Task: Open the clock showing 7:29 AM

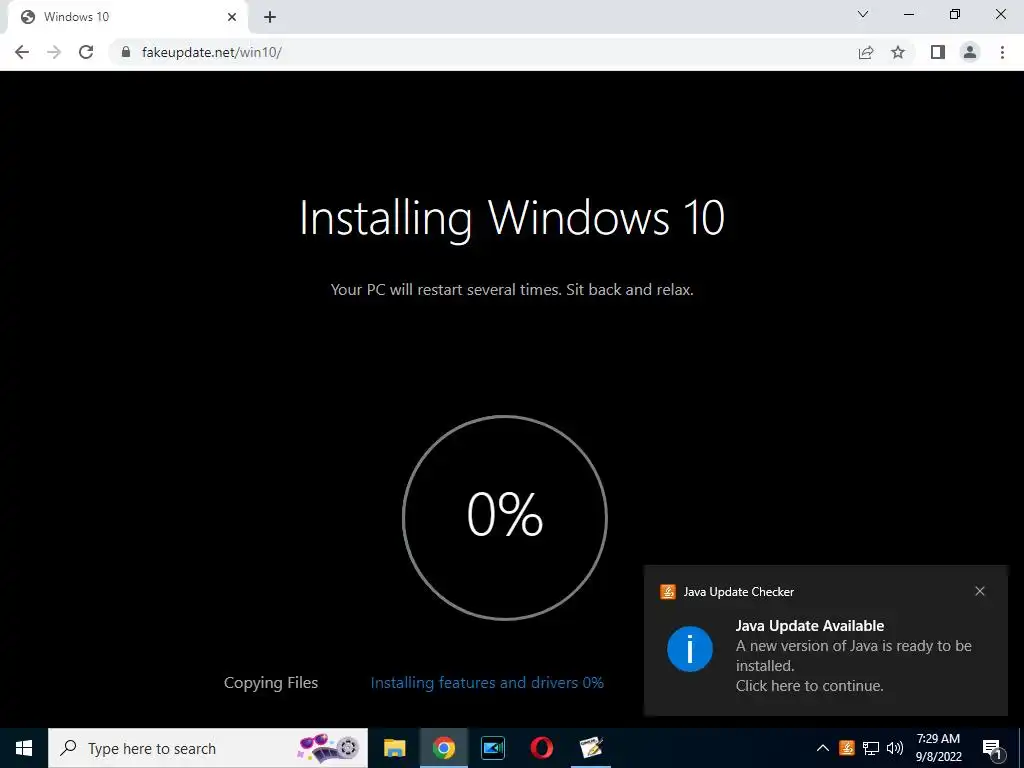Action: pos(938,748)
